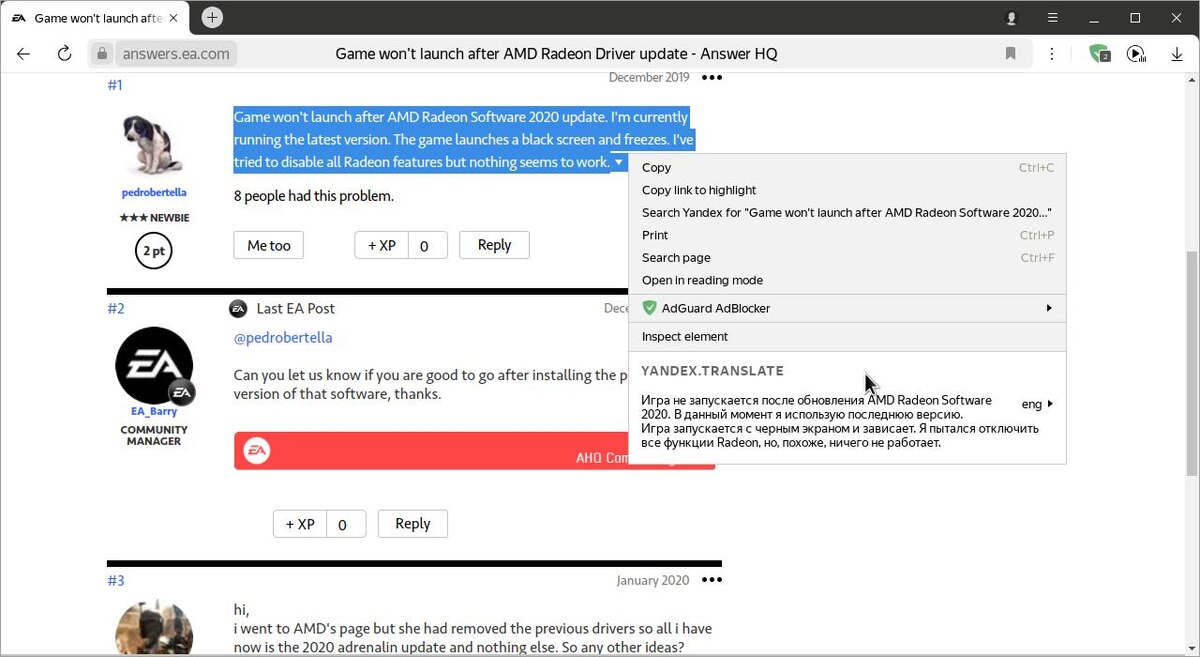This screenshot has width=1200, height=657.
Task: Open the #1 post permalink
Action: 115,85
